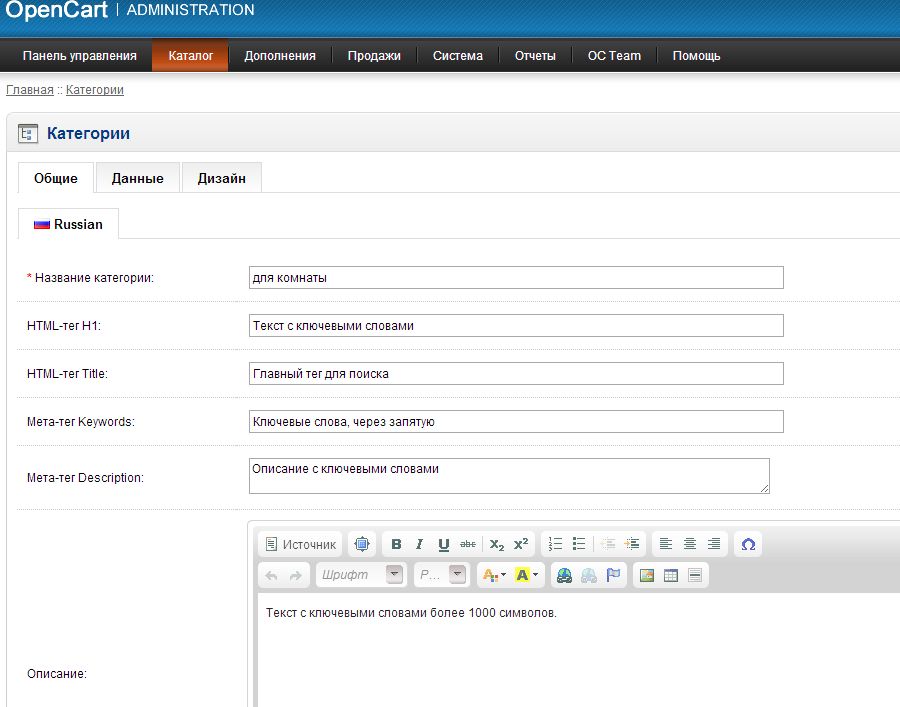Insert a table in the editor
This screenshot has width=900, height=707.
[671, 575]
